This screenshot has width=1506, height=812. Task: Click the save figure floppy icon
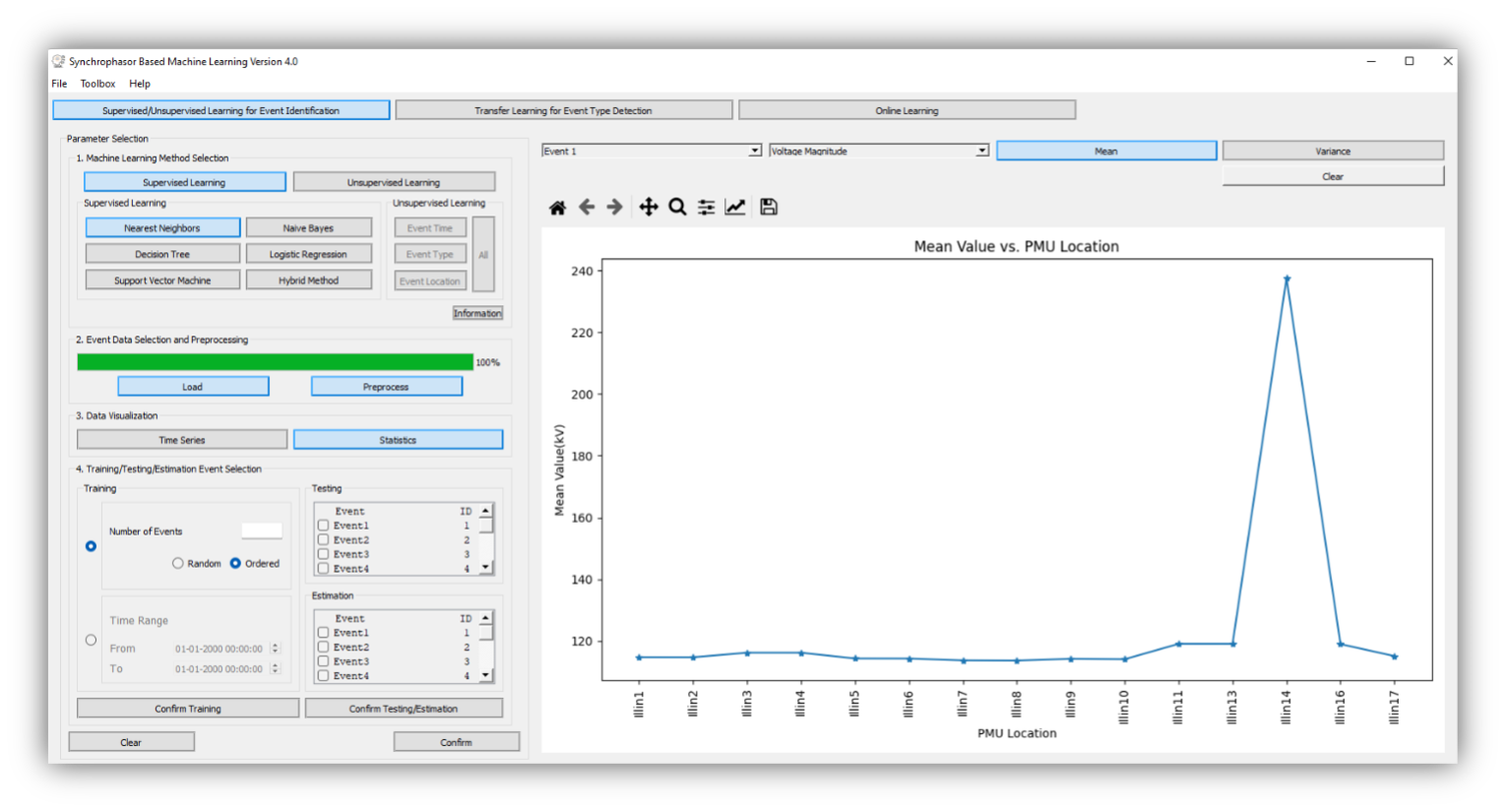769,207
